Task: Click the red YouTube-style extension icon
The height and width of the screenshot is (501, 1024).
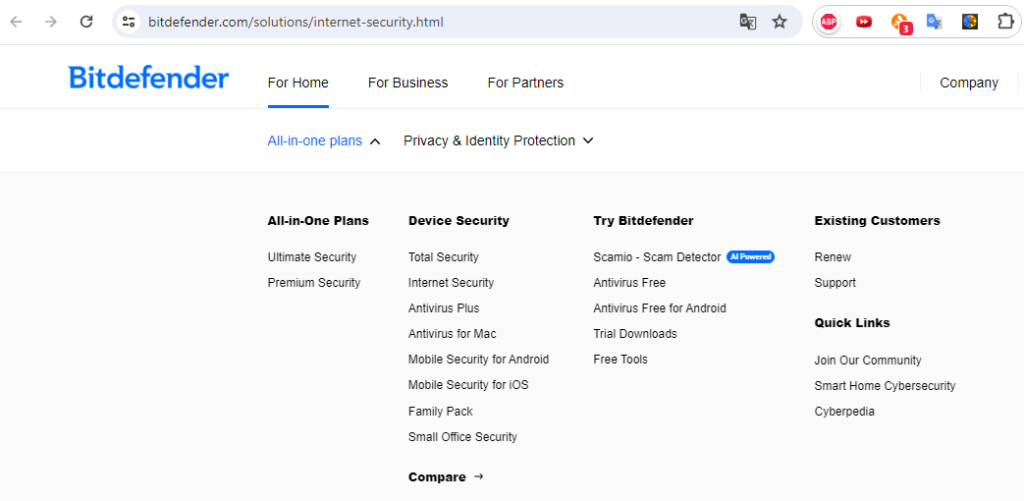Action: pyautogui.click(x=864, y=22)
